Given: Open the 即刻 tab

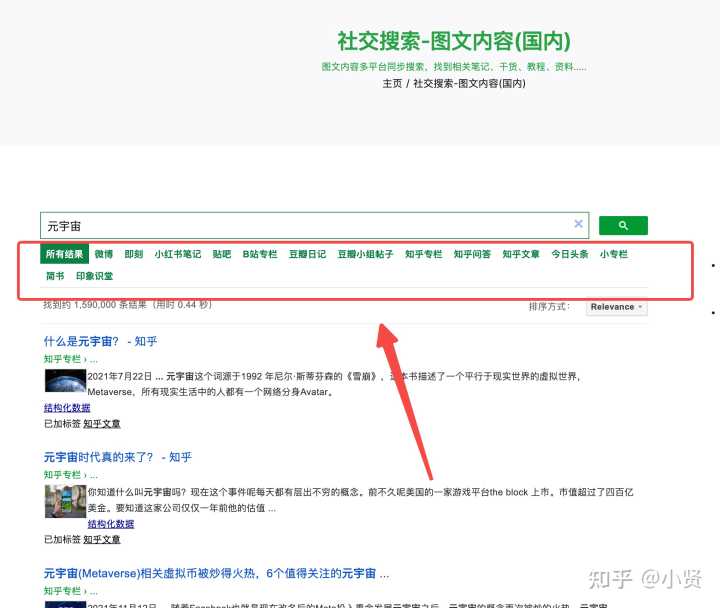Looking at the screenshot, I should pos(134,254).
